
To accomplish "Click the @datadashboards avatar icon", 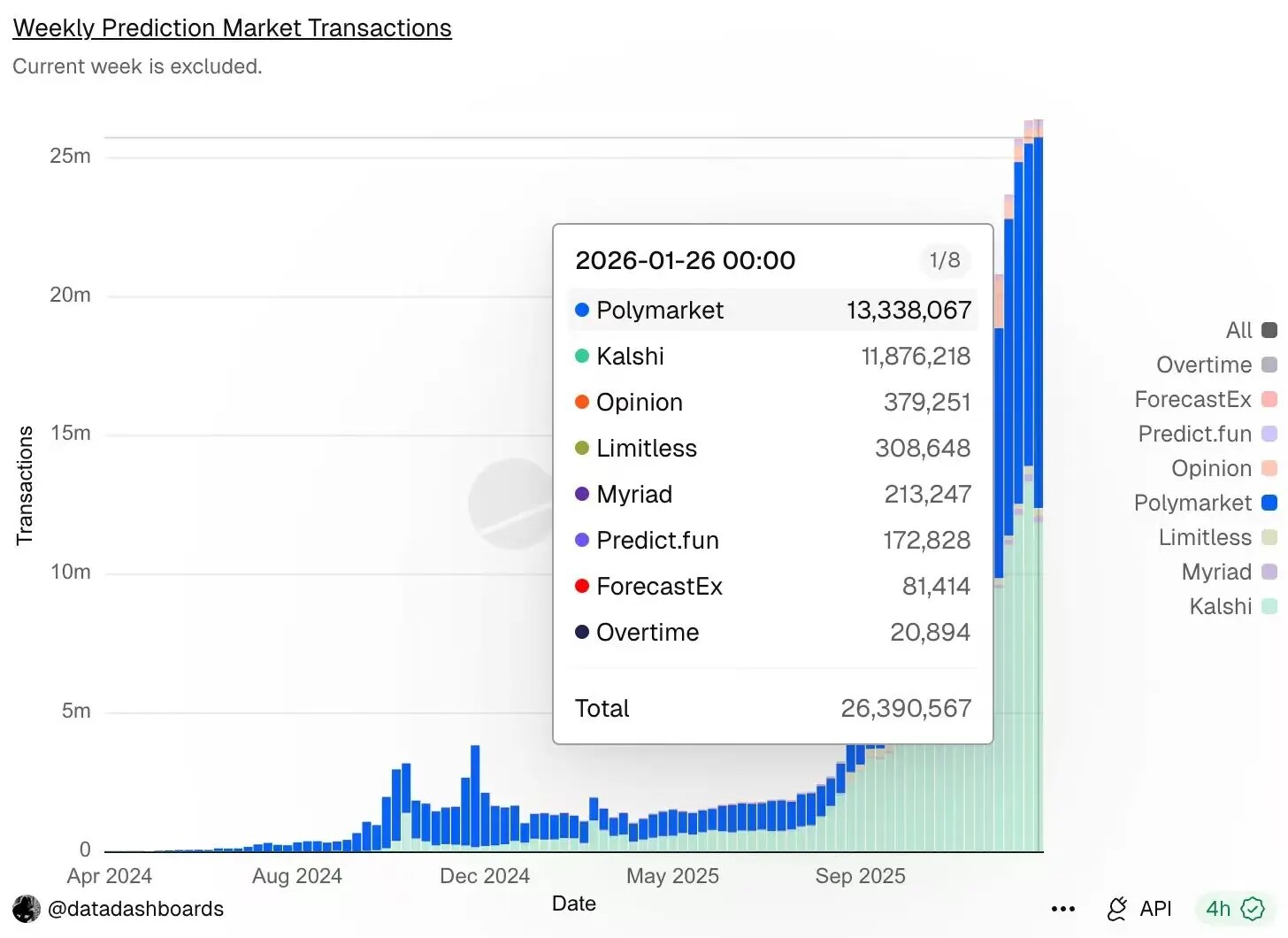I will 26,909.
